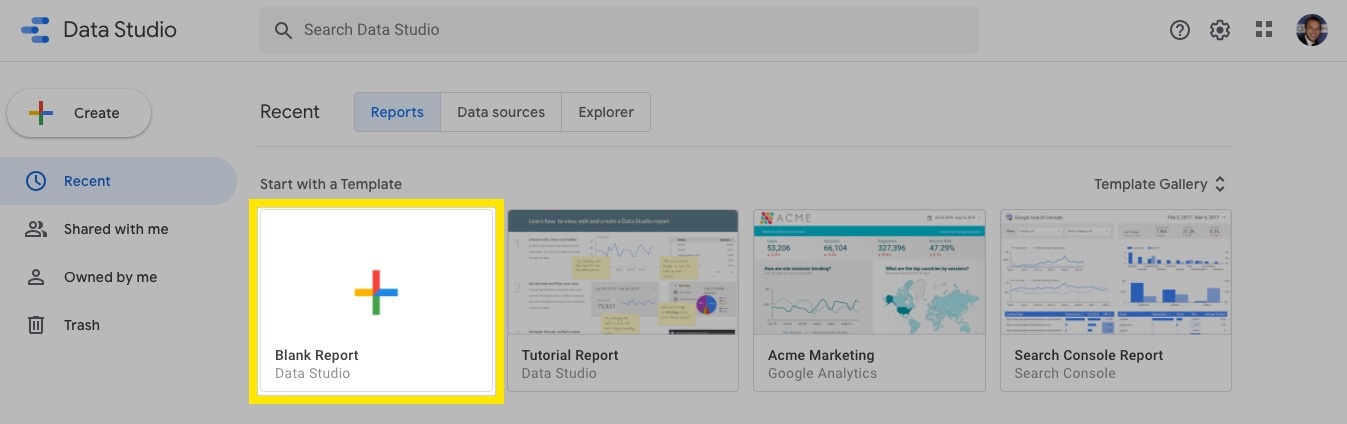Open Trash in the sidebar
1347x424 pixels.
[118, 325]
